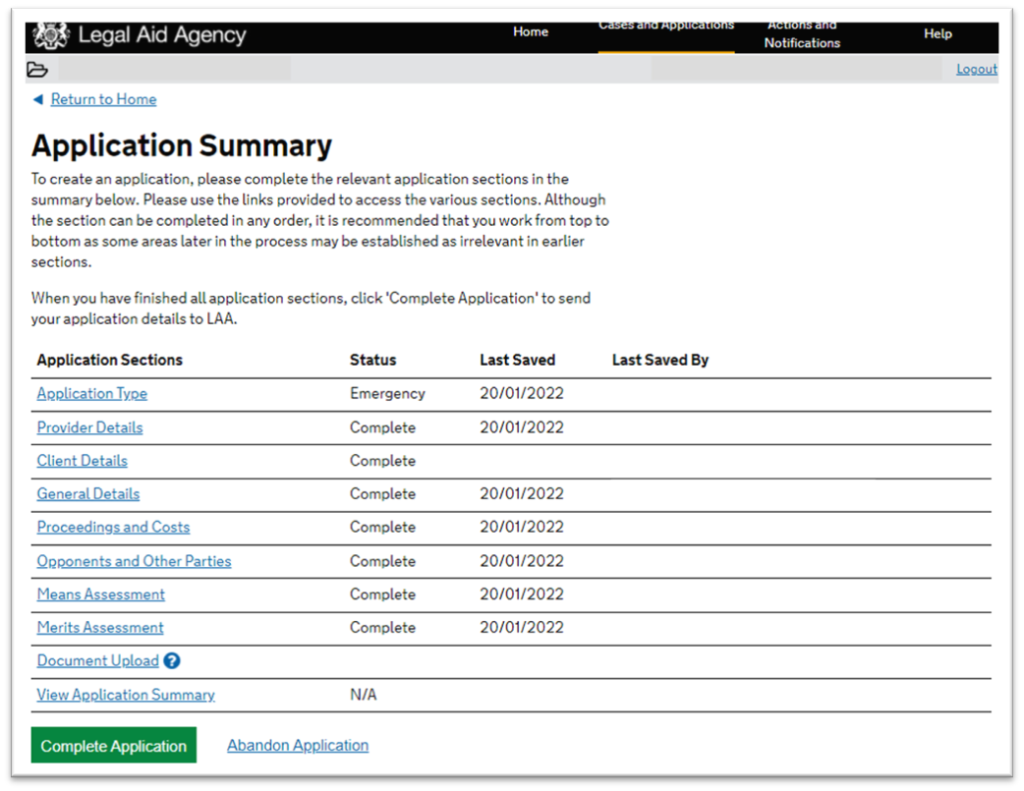The width and height of the screenshot is (1024, 791).
Task: Click the Document Upload help icon
Action: 172,661
